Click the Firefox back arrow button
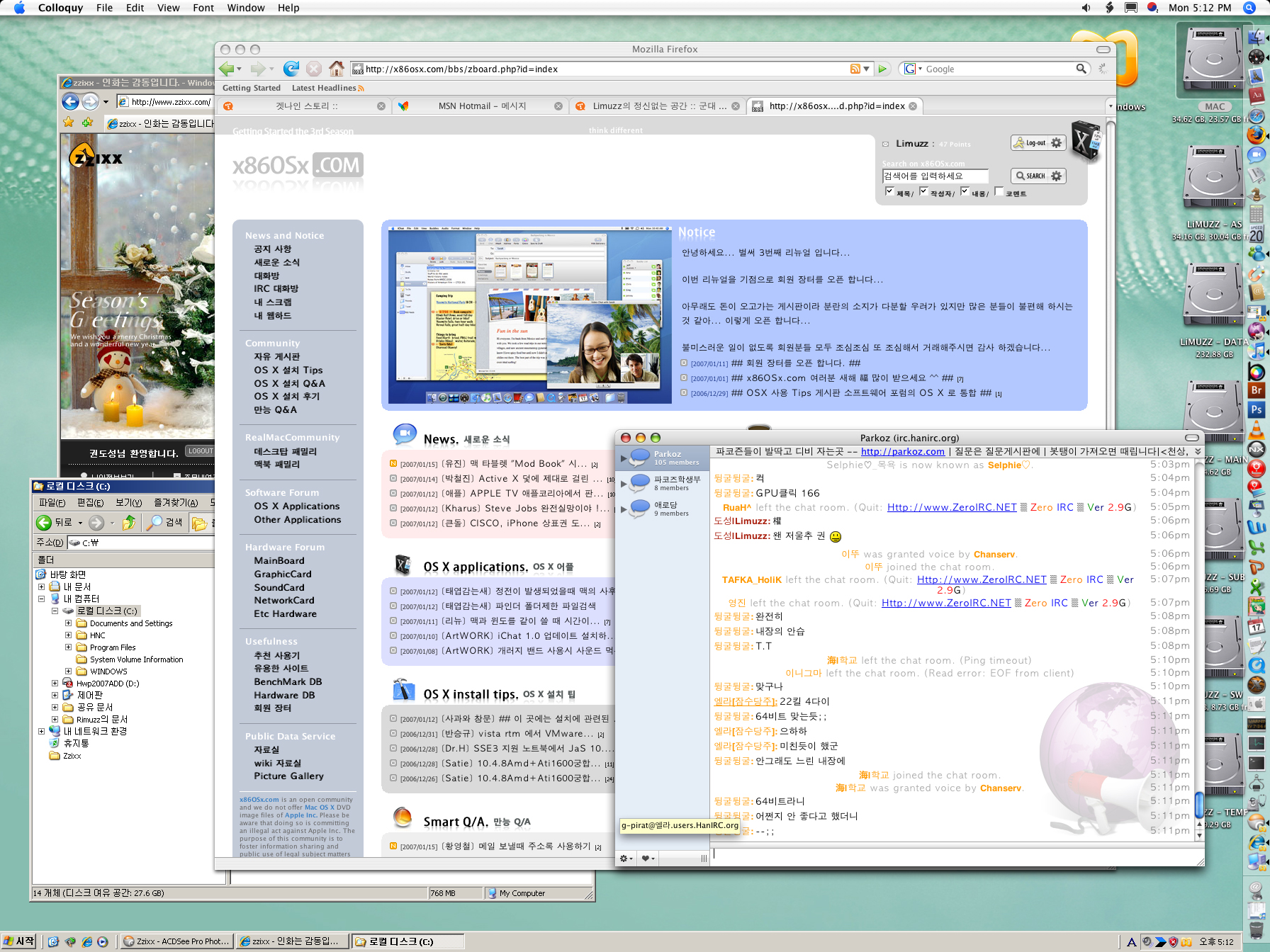Viewport: 1270px width, 952px height. [227, 69]
